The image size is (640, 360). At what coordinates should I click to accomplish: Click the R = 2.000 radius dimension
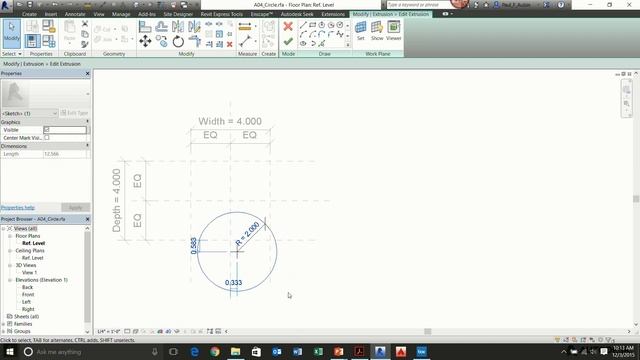247,234
